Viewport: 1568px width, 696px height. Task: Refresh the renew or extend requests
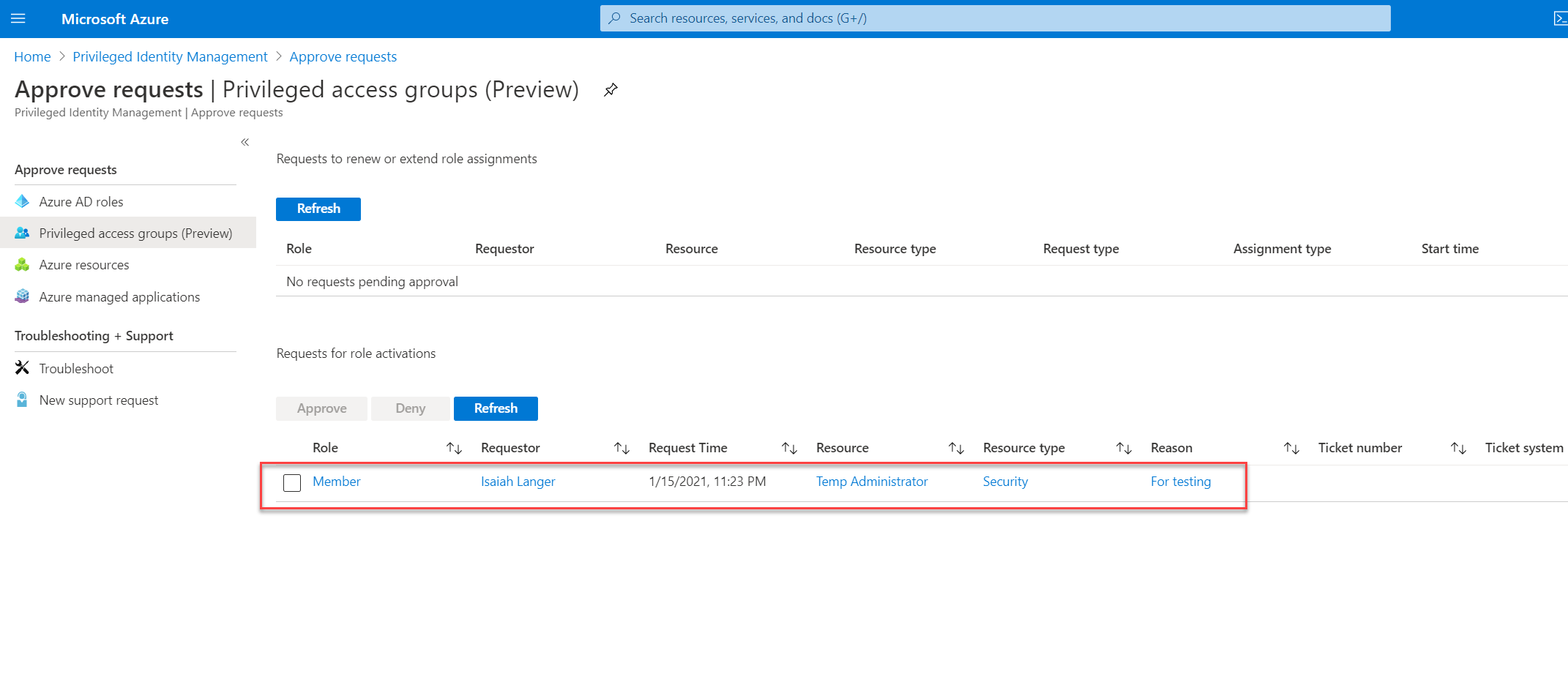318,209
